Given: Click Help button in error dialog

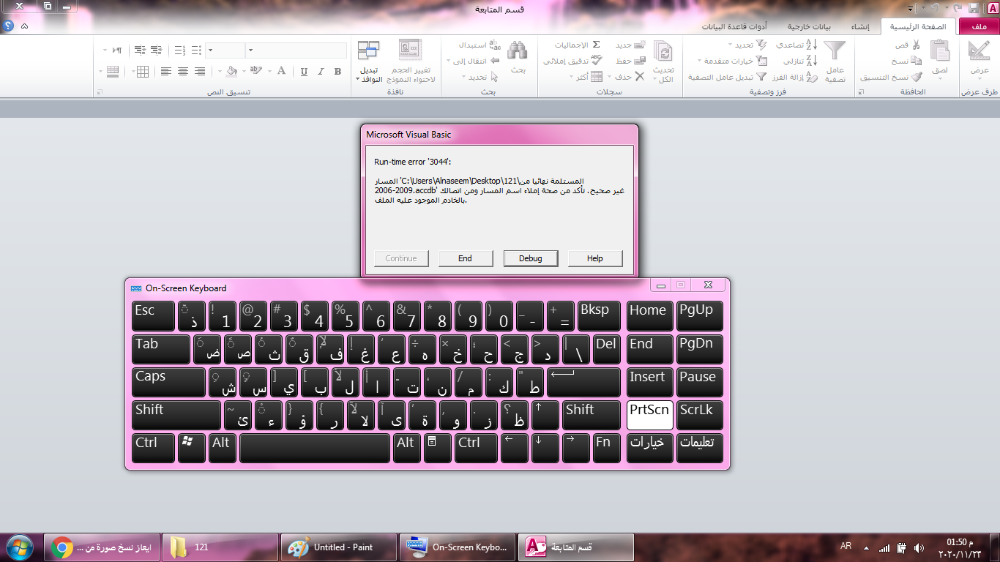Looking at the screenshot, I should coord(595,258).
